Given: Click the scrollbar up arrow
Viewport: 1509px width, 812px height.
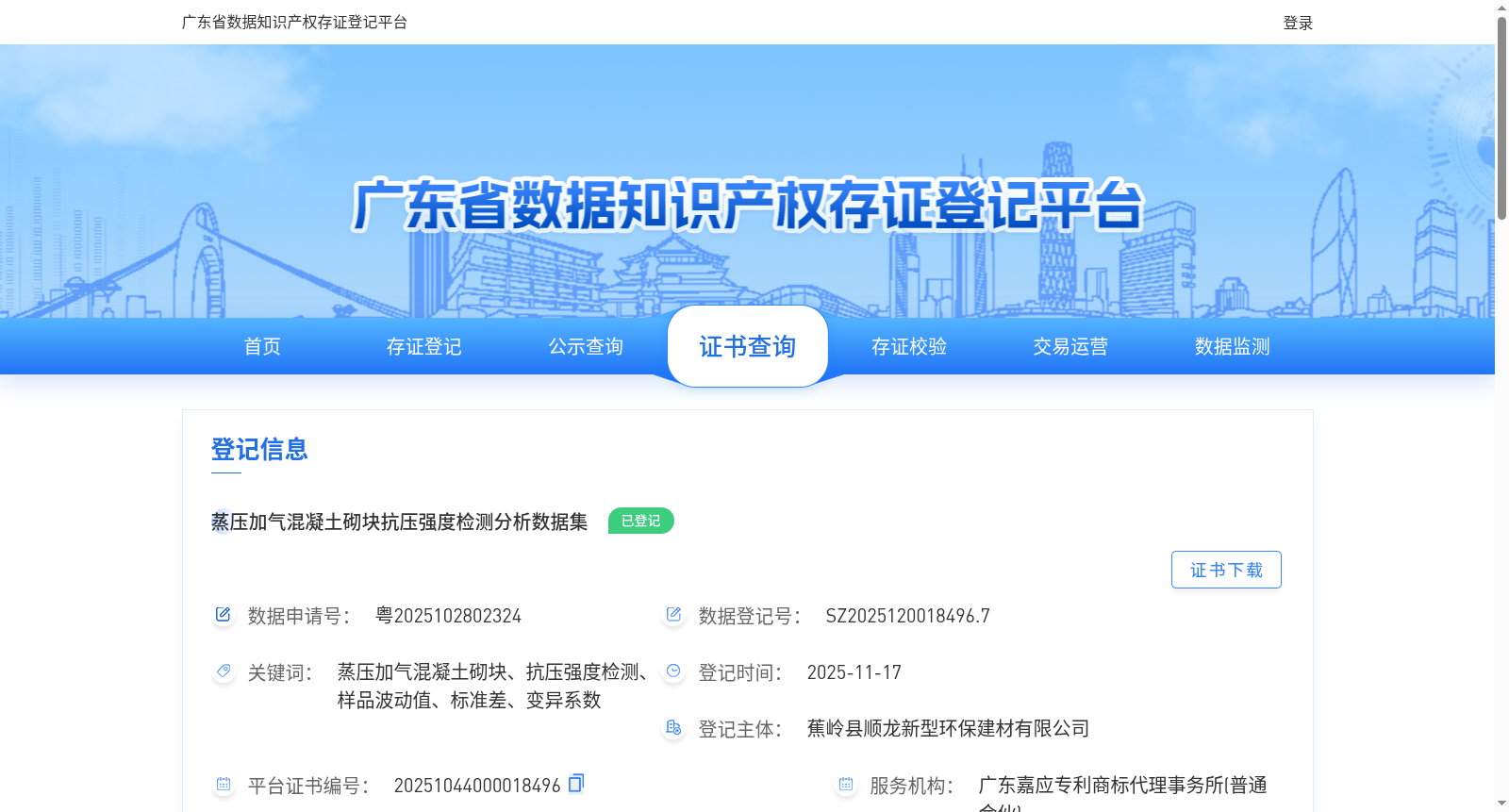Looking at the screenshot, I should [1501, 8].
